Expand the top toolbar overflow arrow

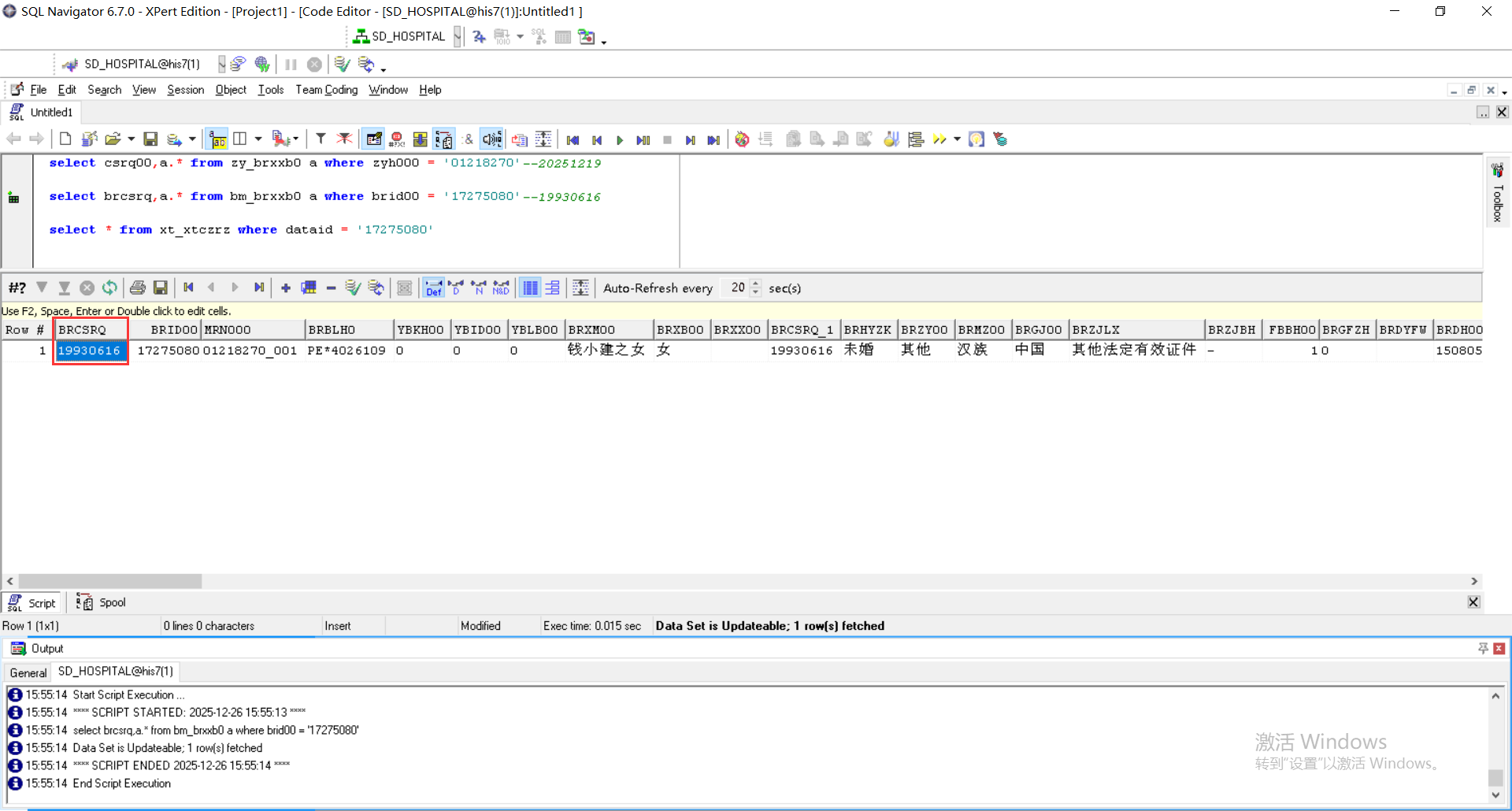point(604,42)
